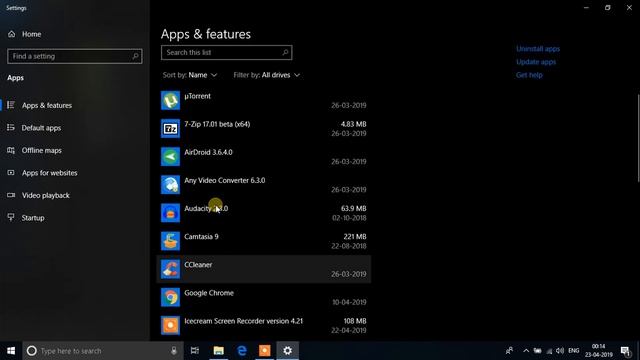Open Filter by All drives dropdown
640x360 pixels.
[267, 75]
